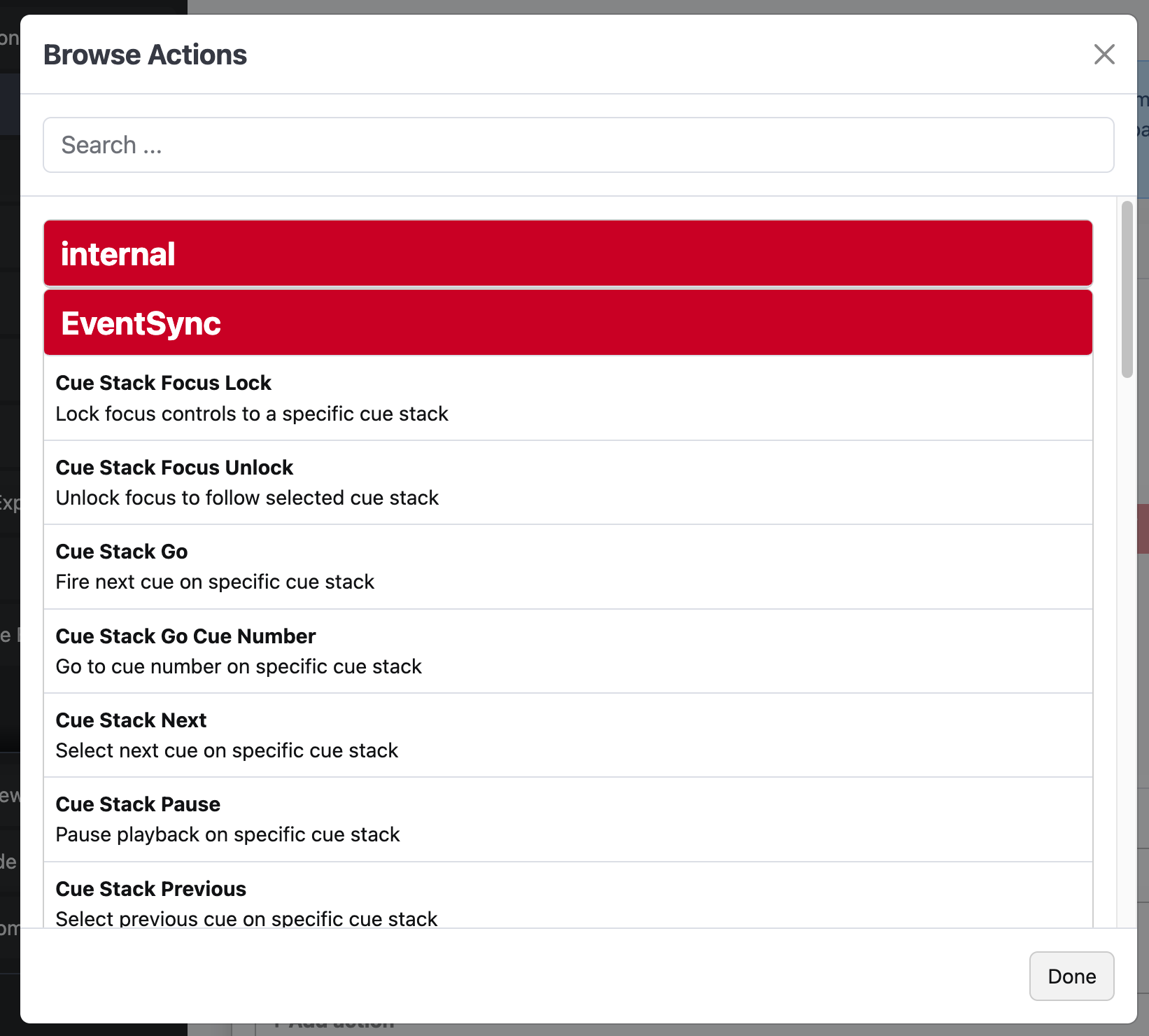
Task: Add the Cue Stack Next action
Action: tap(568, 735)
